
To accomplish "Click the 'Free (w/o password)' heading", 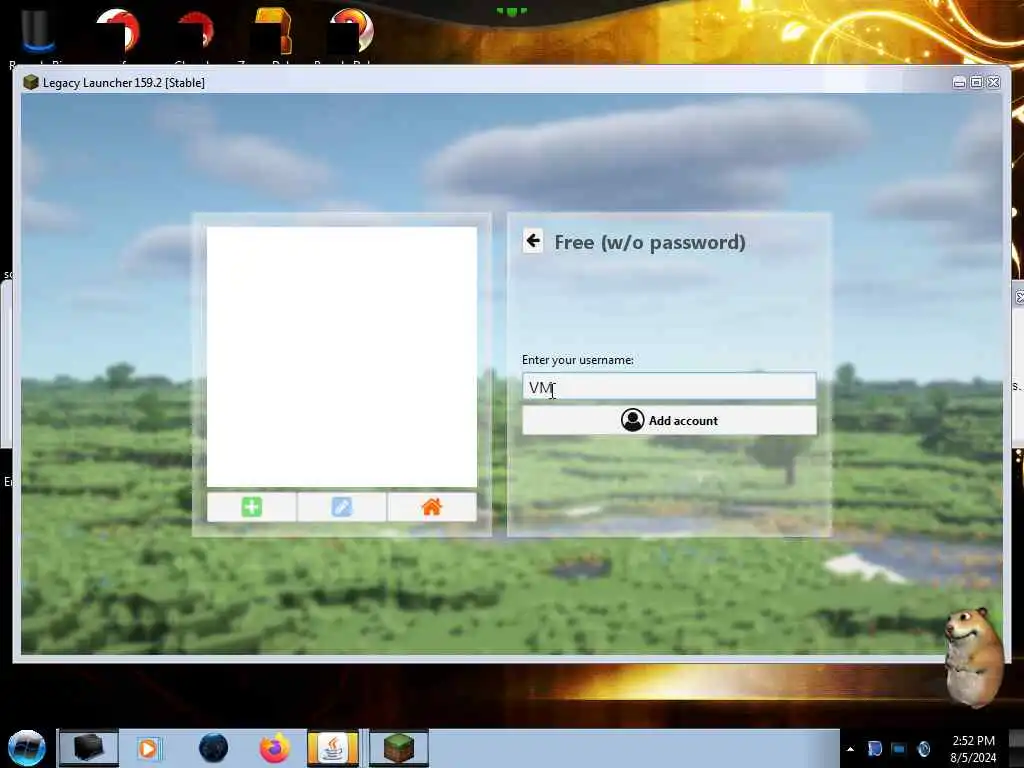I will [x=650, y=242].
